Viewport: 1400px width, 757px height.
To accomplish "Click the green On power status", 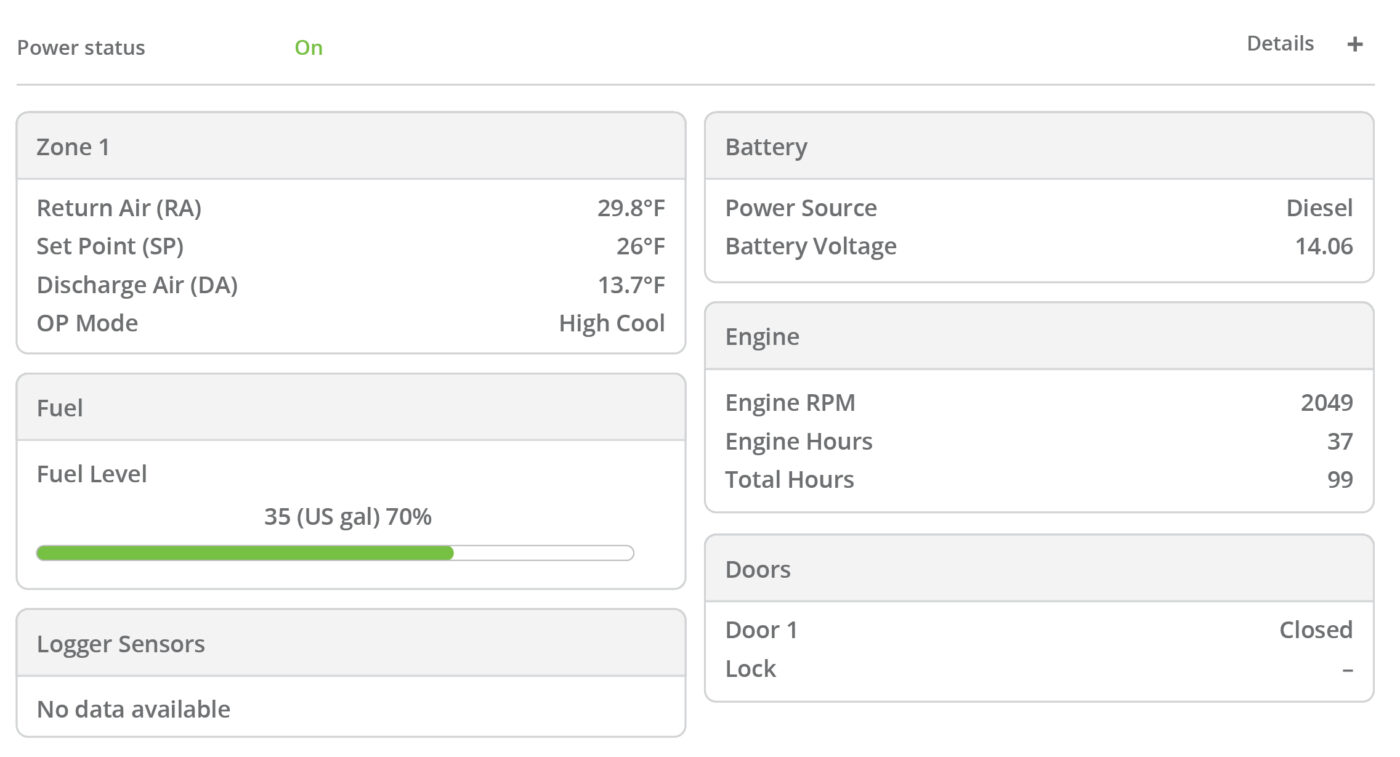I will click(308, 48).
